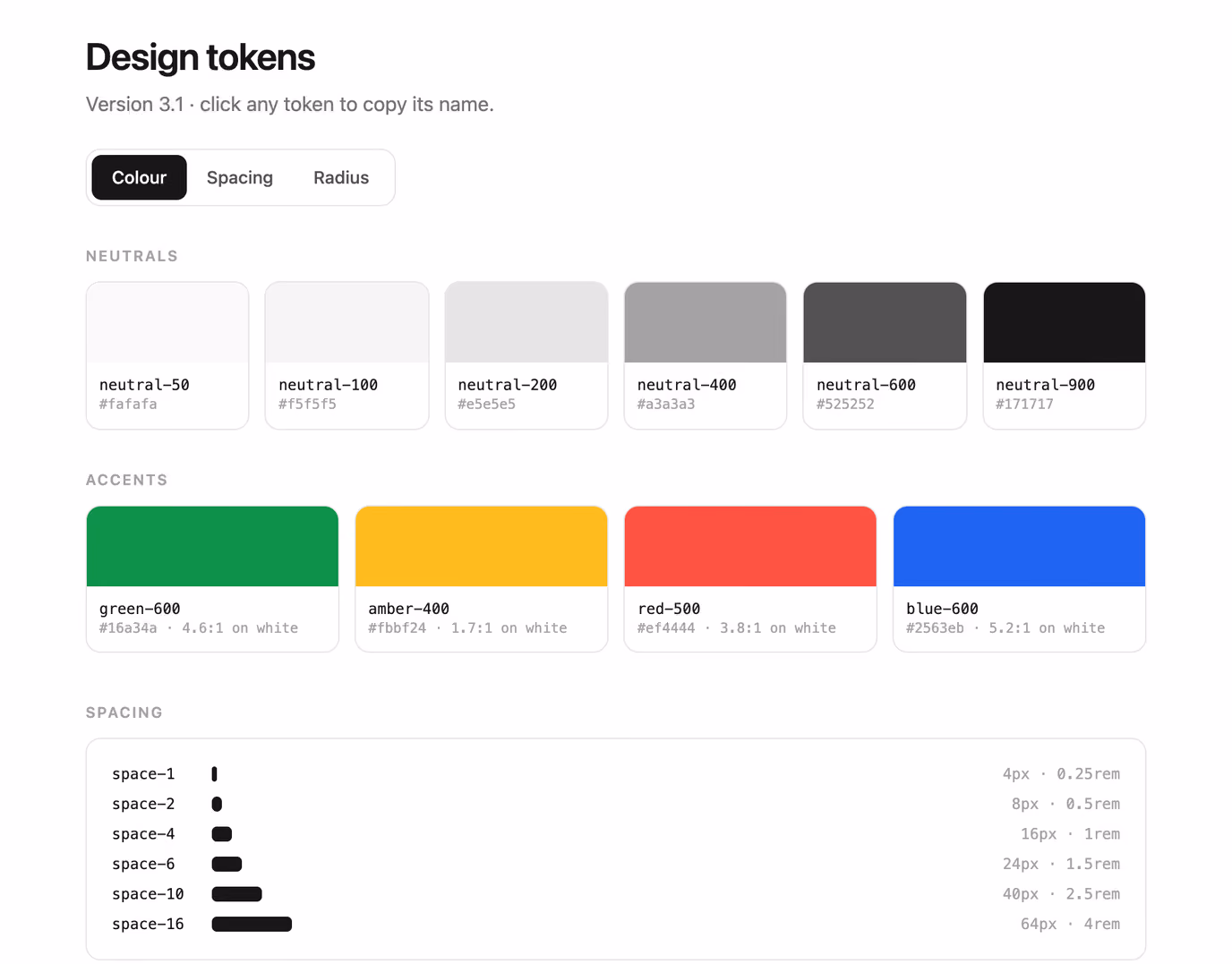
Task: Copy the space-1 token row
Action: click(616, 774)
